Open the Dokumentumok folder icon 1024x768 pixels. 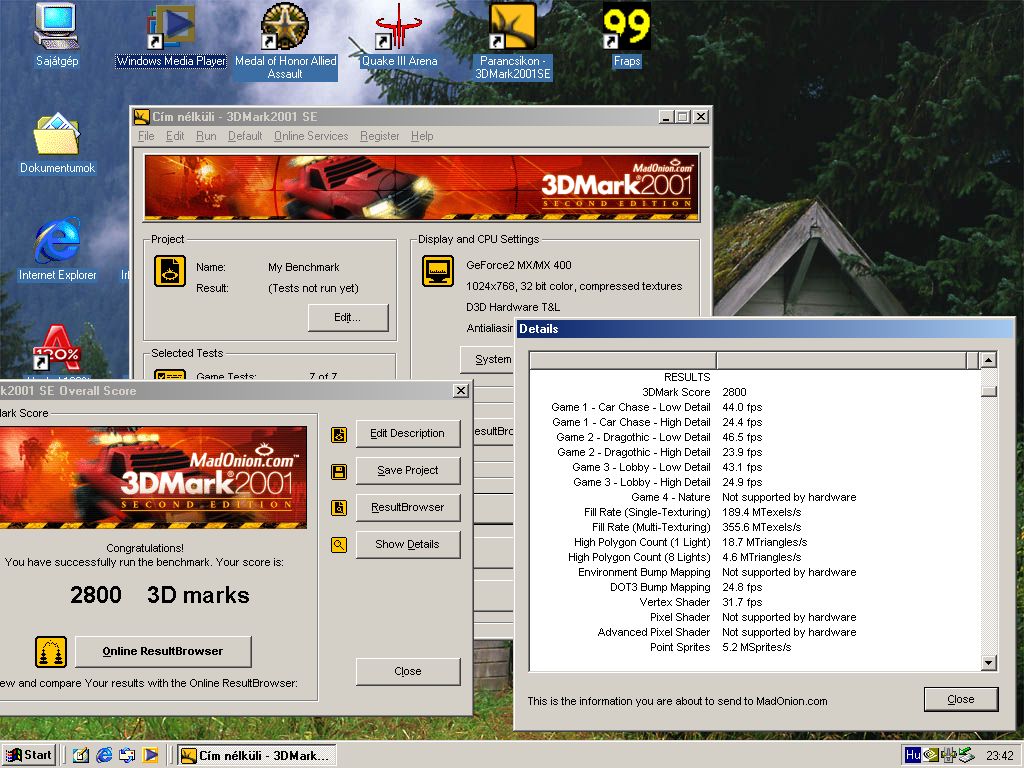pyautogui.click(x=57, y=144)
